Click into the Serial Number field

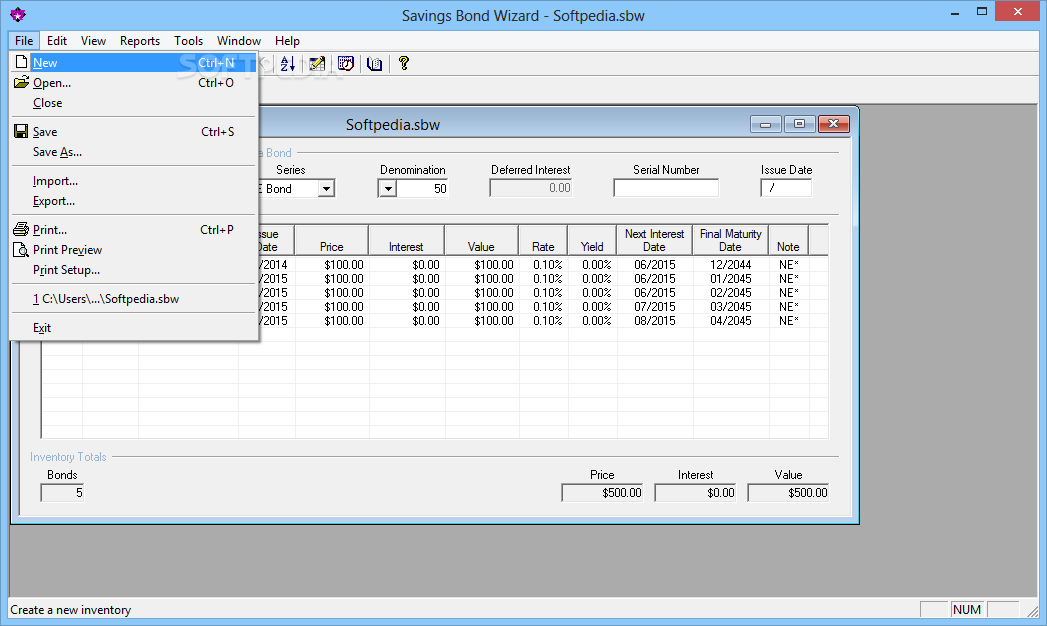point(666,188)
